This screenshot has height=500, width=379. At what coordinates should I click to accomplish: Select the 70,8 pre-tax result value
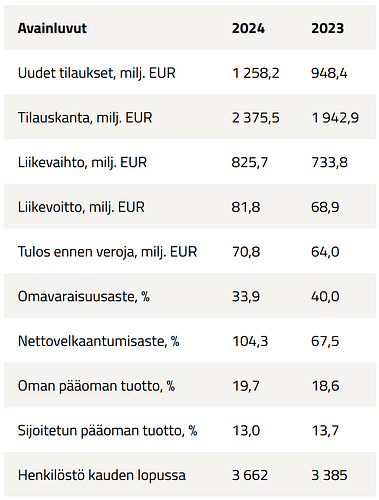click(246, 252)
